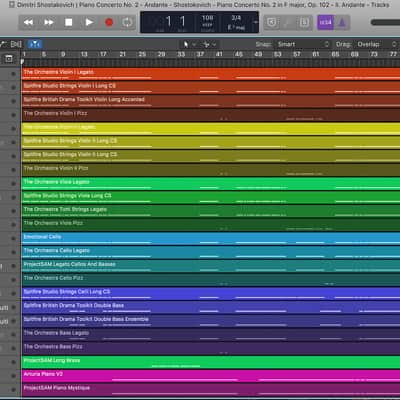
Task: Toggle Cycle mode in the transport
Action: pyautogui.click(x=127, y=22)
